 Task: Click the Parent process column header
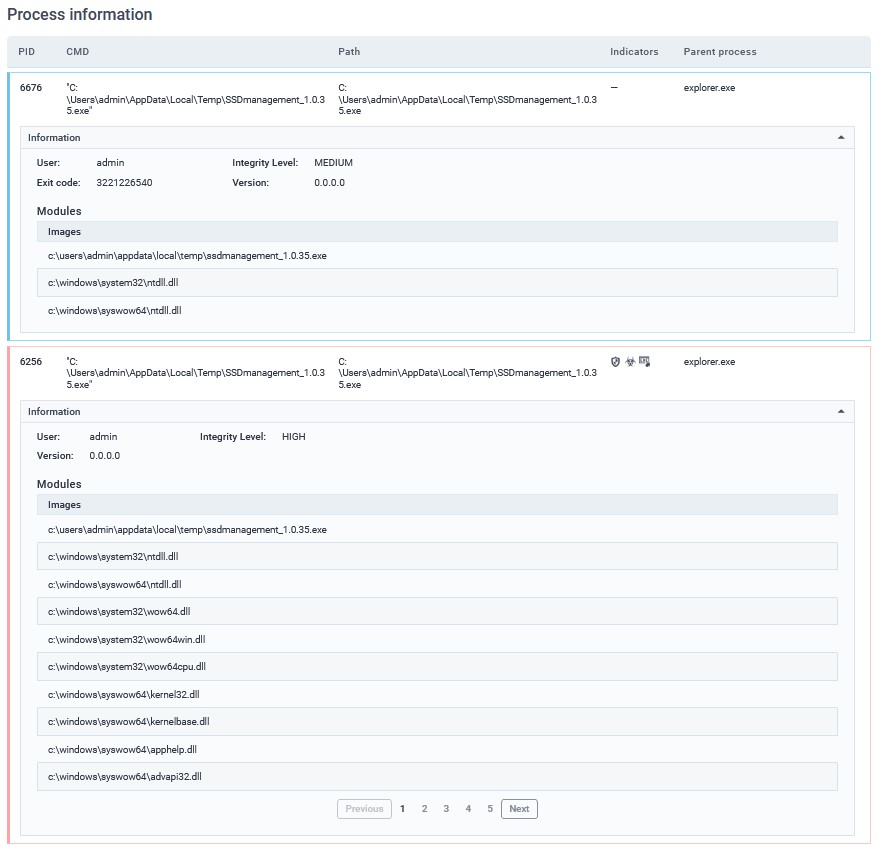[720, 52]
